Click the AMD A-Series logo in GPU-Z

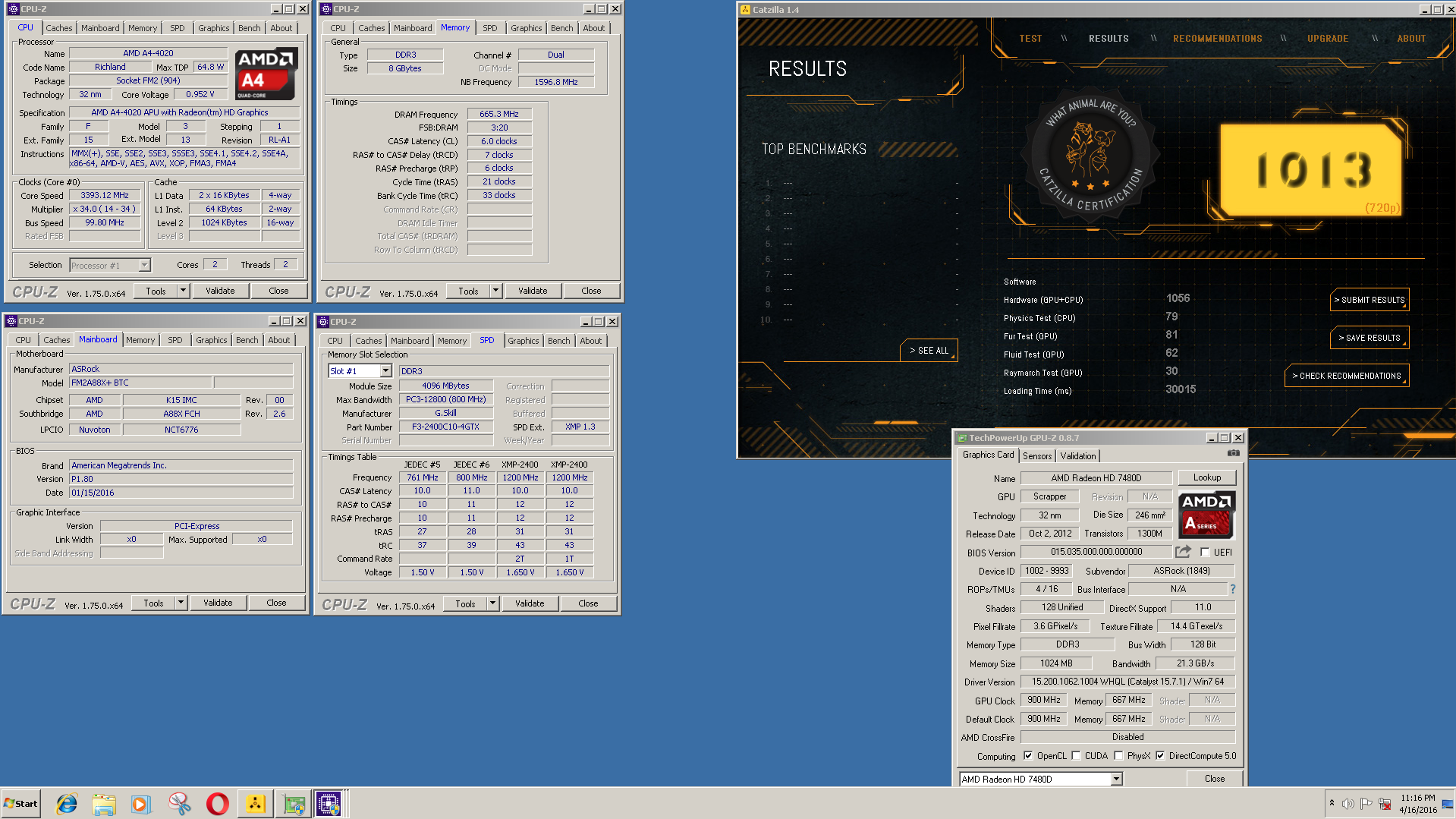click(x=1206, y=514)
